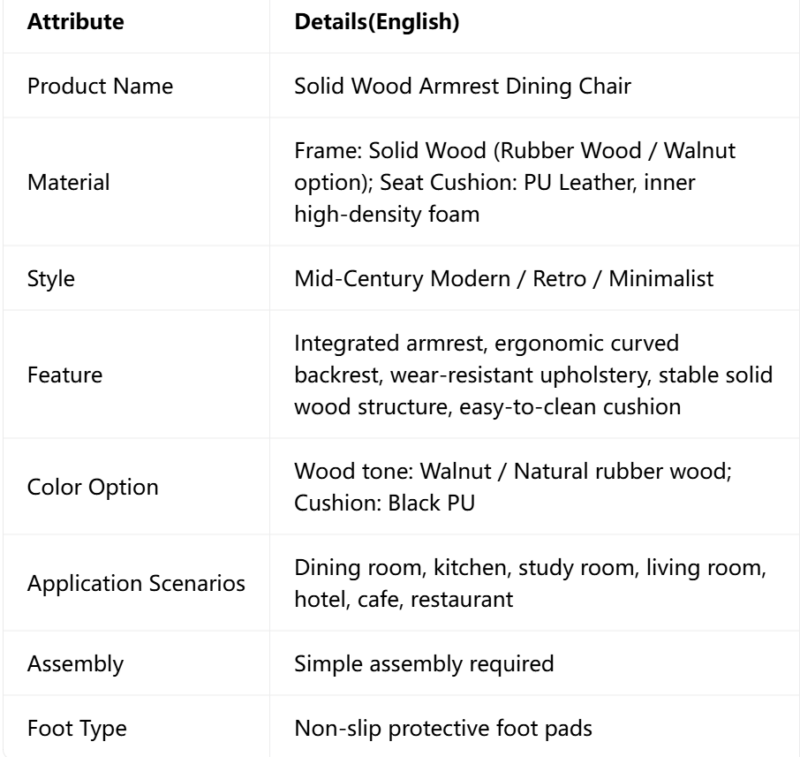The image size is (800, 757).
Task: Click the Integrated armrest feature description
Action: tap(533, 375)
